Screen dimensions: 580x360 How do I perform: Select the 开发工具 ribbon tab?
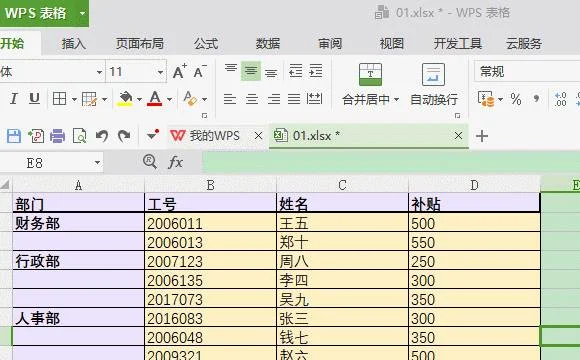coord(458,44)
